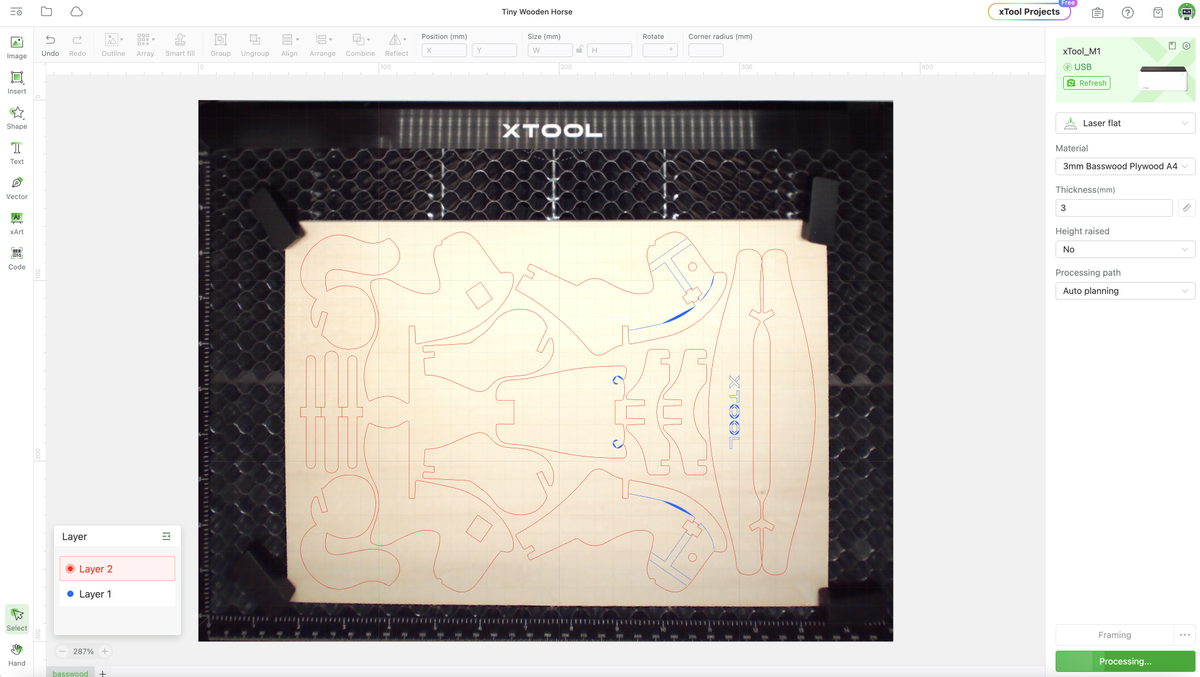Open the xTool Projects menu
The width and height of the screenshot is (1200, 677).
tap(1029, 12)
